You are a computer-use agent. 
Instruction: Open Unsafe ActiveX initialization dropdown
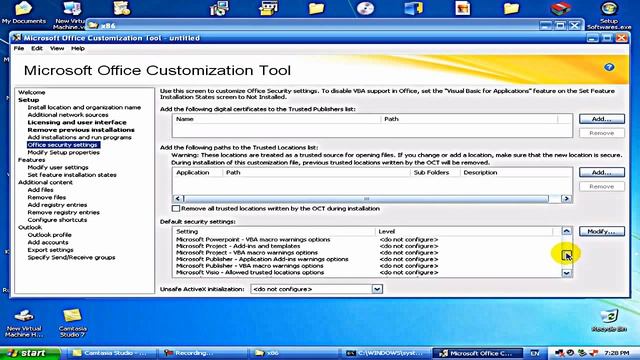[377, 289]
